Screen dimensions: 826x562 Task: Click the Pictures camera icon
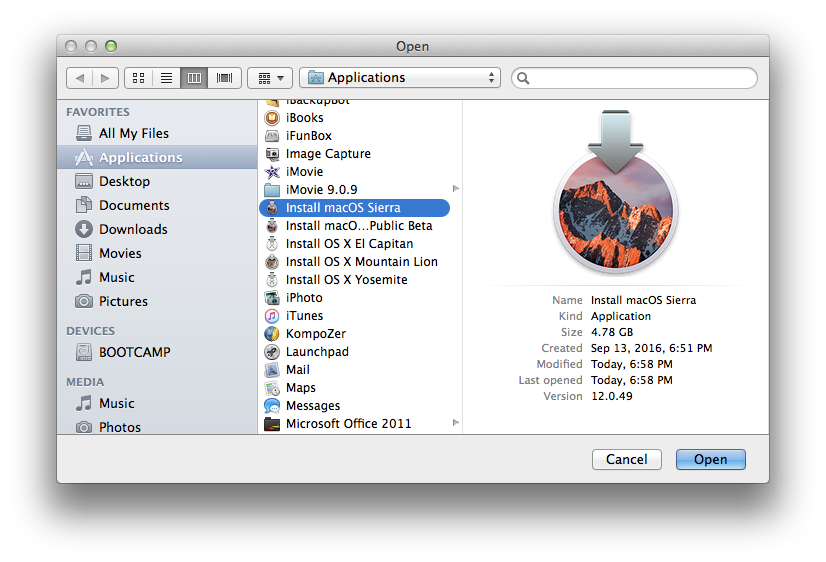click(84, 301)
